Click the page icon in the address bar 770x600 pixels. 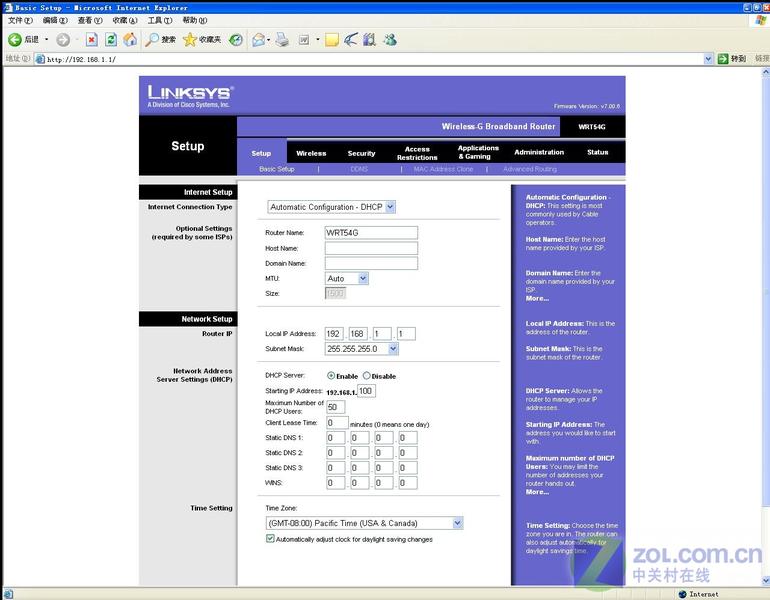coord(40,59)
